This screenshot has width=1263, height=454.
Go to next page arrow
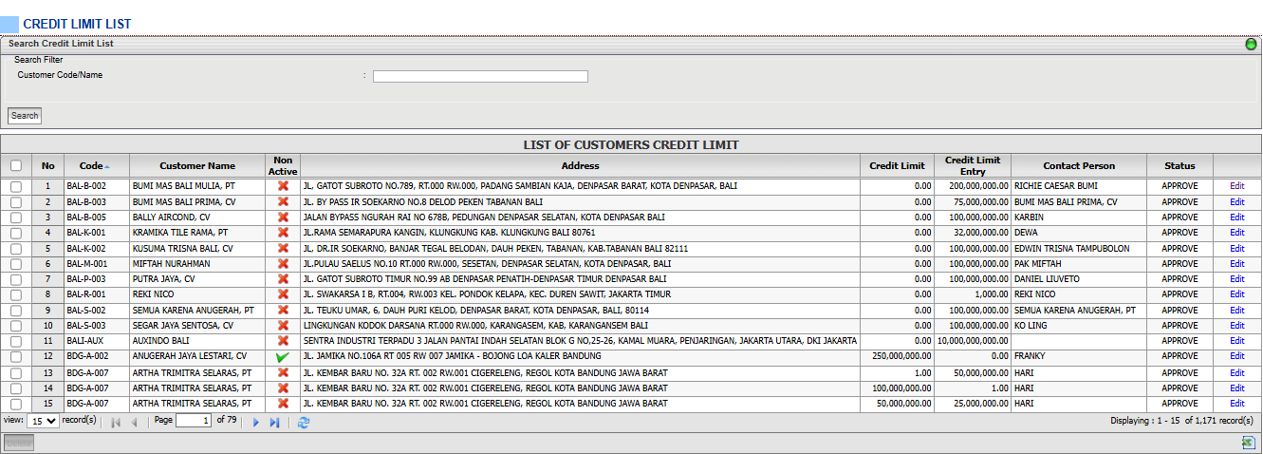(256, 422)
